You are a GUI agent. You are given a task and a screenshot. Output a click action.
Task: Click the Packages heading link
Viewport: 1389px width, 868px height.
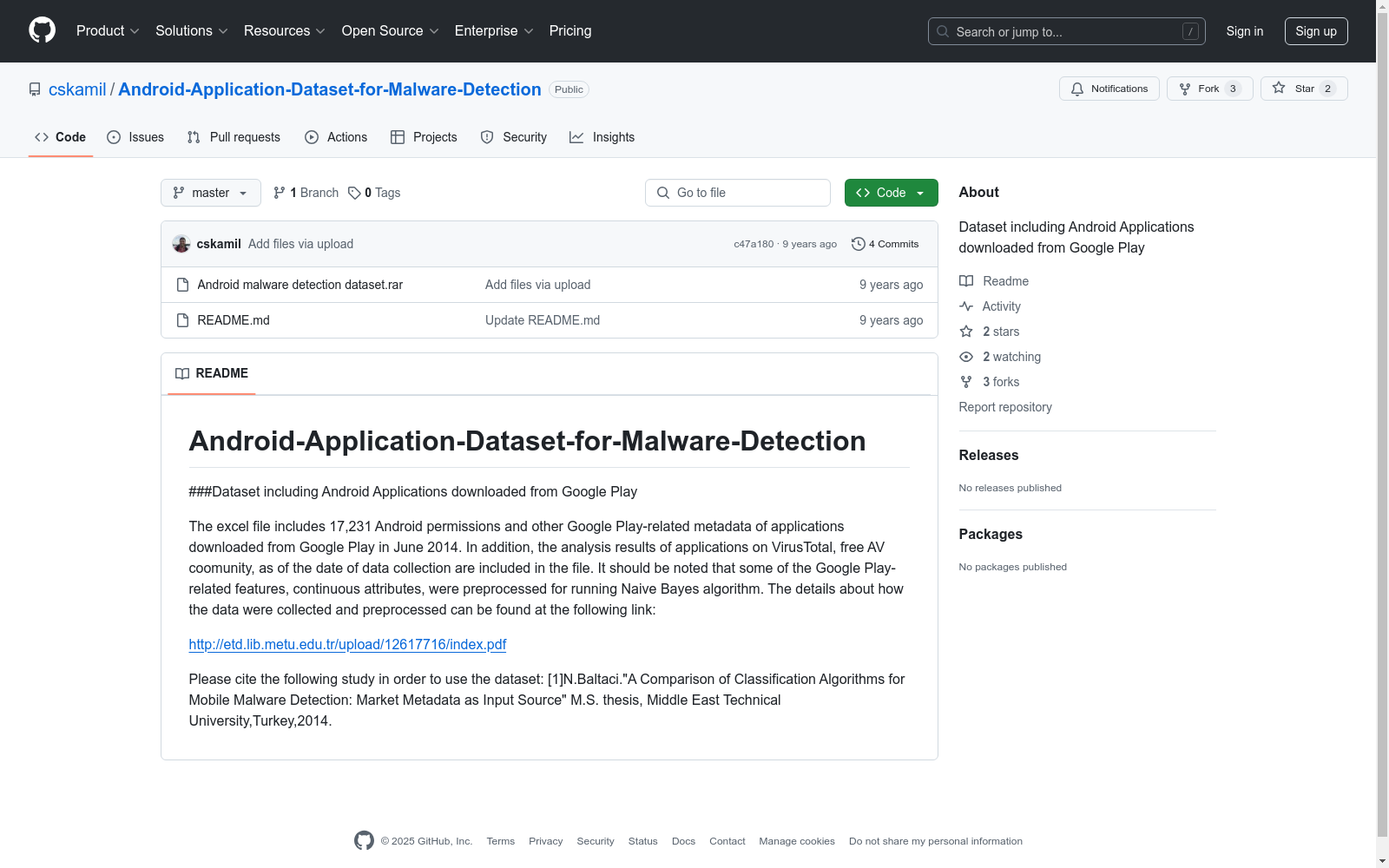click(991, 534)
